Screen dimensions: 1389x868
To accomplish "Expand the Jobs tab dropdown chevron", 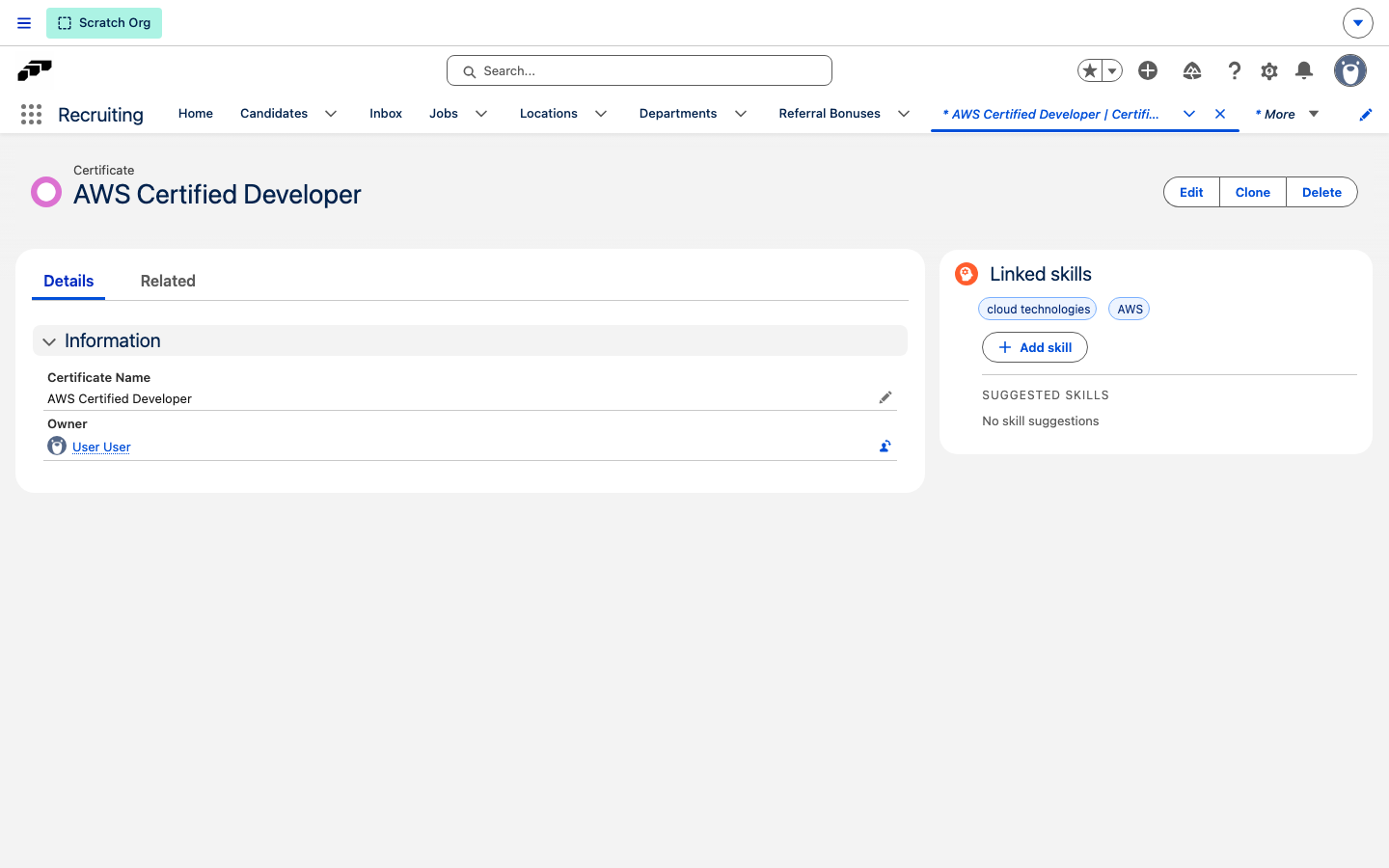I will (481, 114).
